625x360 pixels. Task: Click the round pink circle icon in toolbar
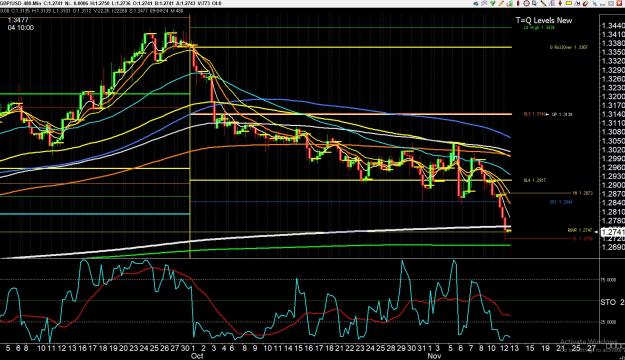526,3
